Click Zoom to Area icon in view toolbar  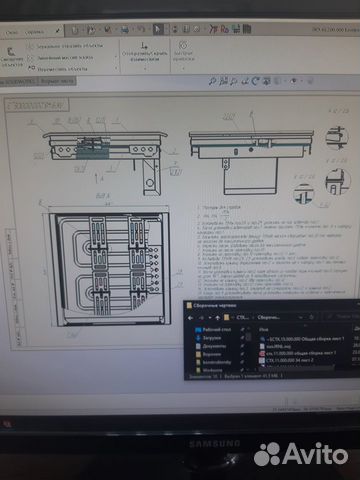click(x=223, y=81)
